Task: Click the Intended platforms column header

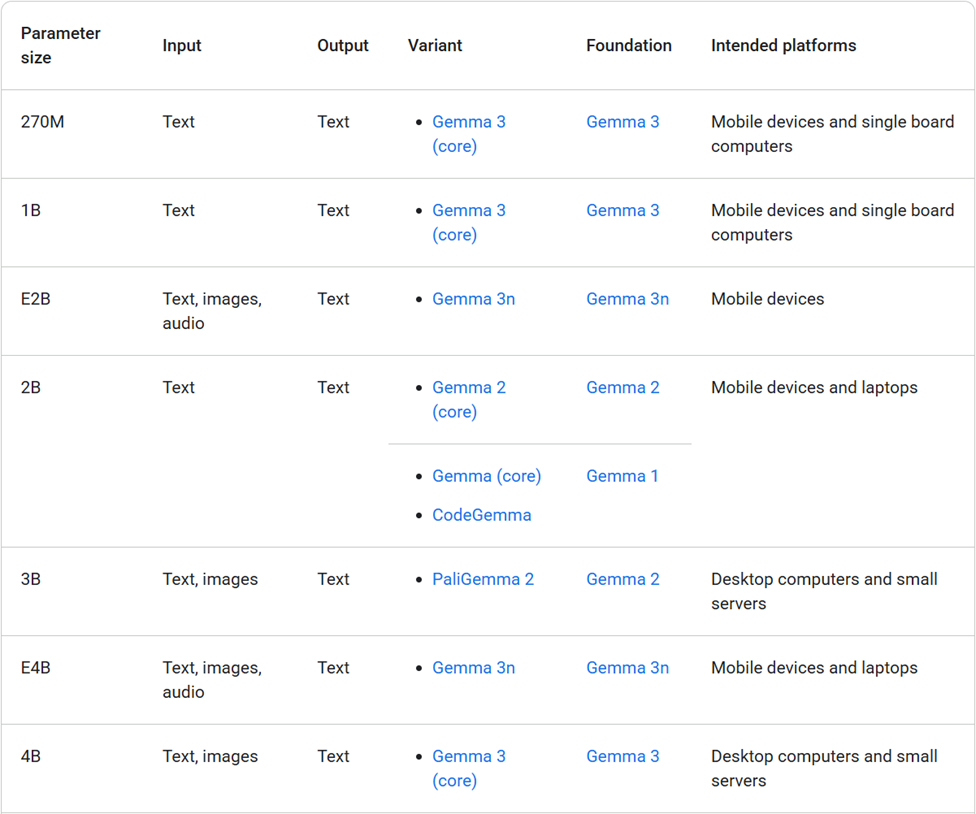Action: pos(784,45)
